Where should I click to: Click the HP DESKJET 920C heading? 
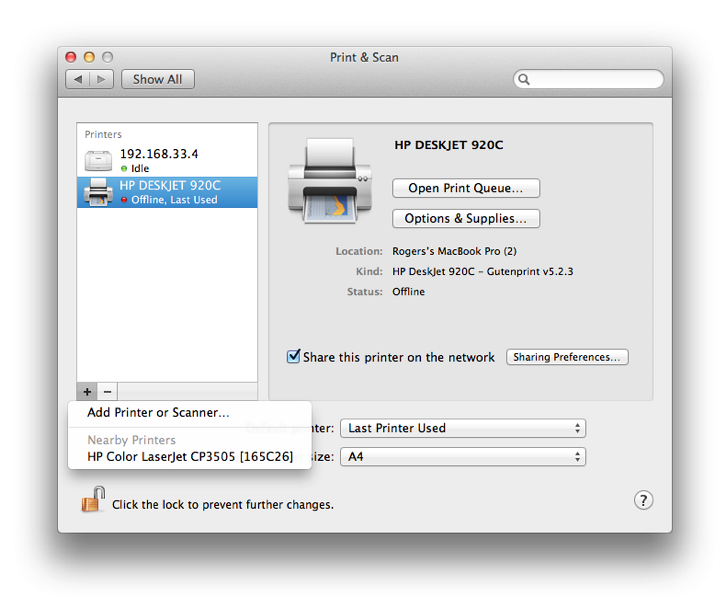(449, 145)
